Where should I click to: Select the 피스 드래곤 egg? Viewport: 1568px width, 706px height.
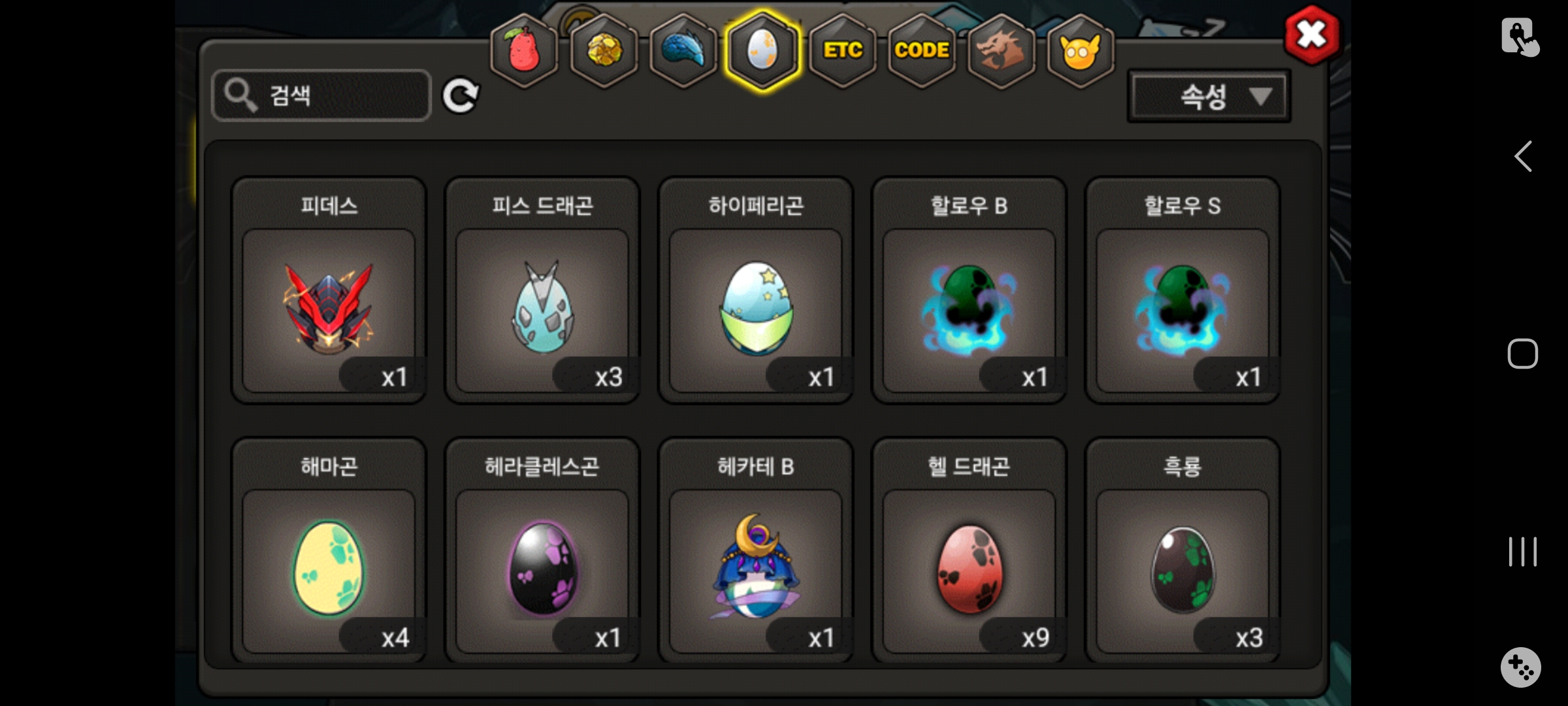pyautogui.click(x=542, y=290)
